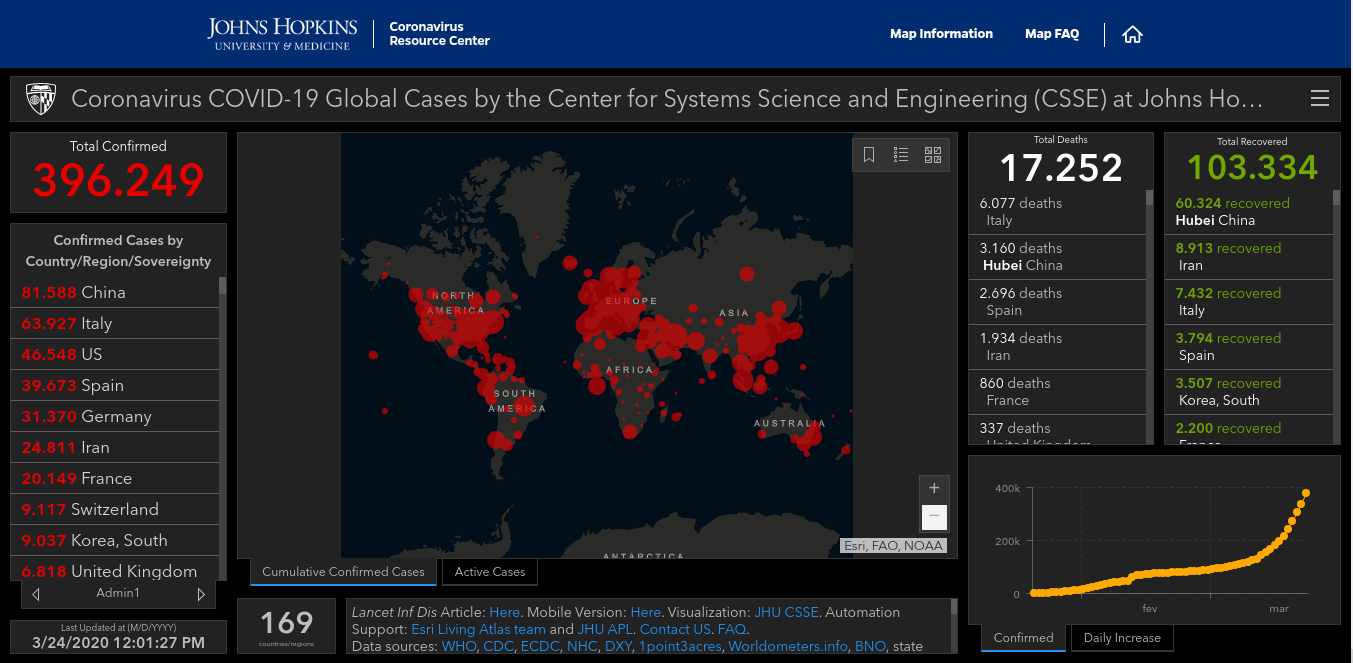1353x663 pixels.
Task: Switch to Active Cases map tab
Action: [x=489, y=572]
